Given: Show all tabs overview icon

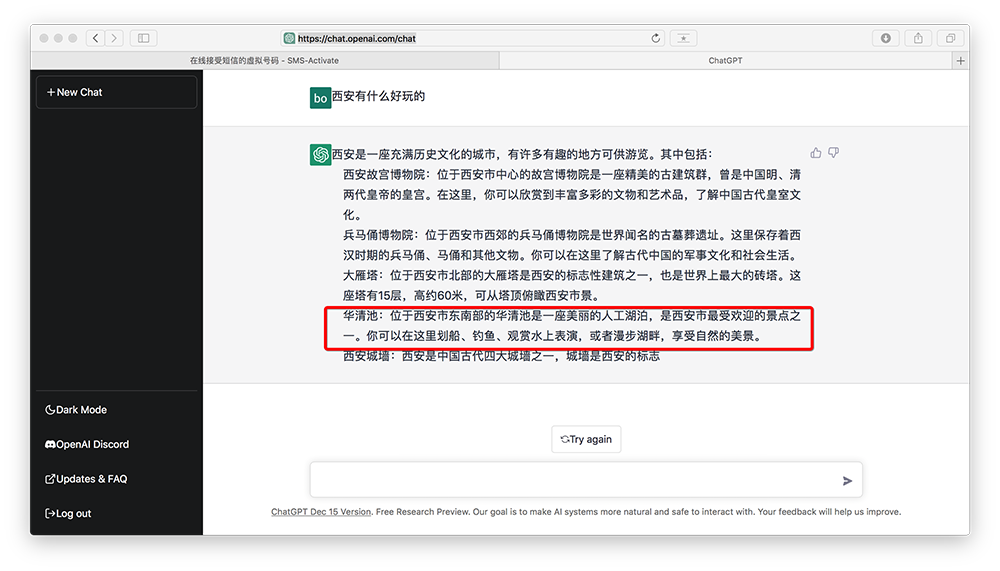Looking at the screenshot, I should point(950,38).
